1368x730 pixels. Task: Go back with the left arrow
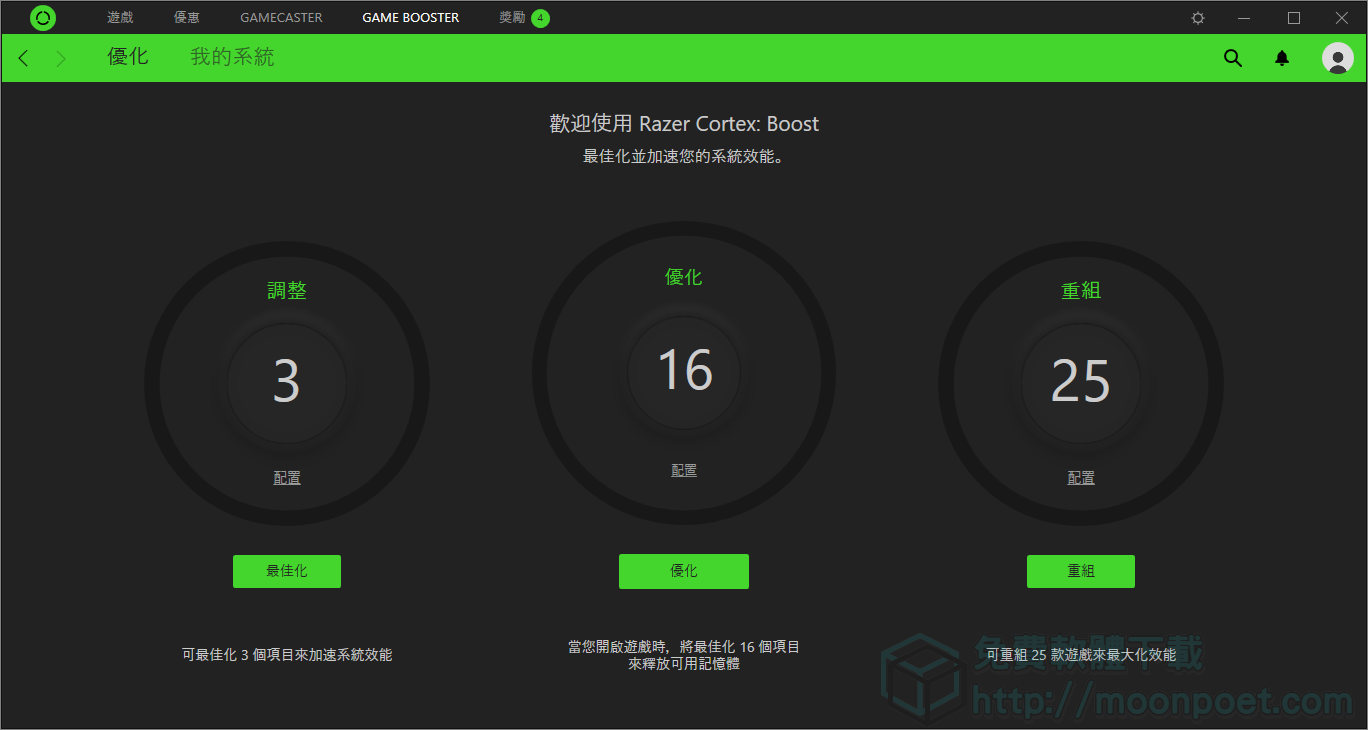[x=24, y=58]
